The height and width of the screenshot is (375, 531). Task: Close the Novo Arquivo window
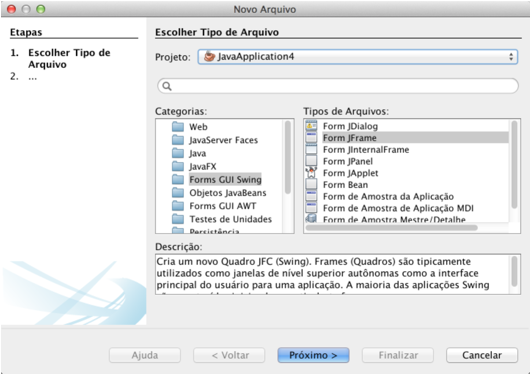click(x=12, y=9)
